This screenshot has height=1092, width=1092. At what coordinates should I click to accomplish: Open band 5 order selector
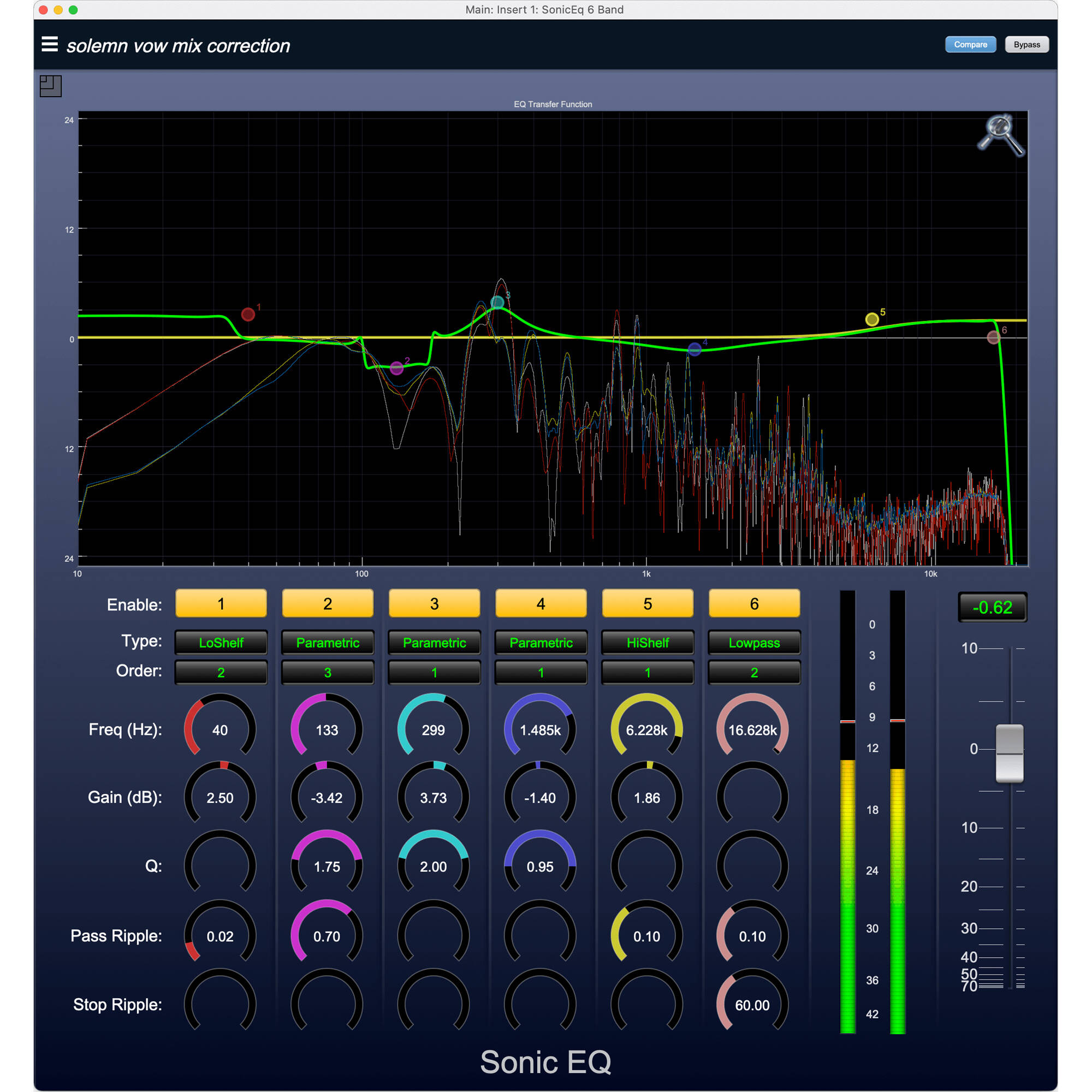(648, 673)
